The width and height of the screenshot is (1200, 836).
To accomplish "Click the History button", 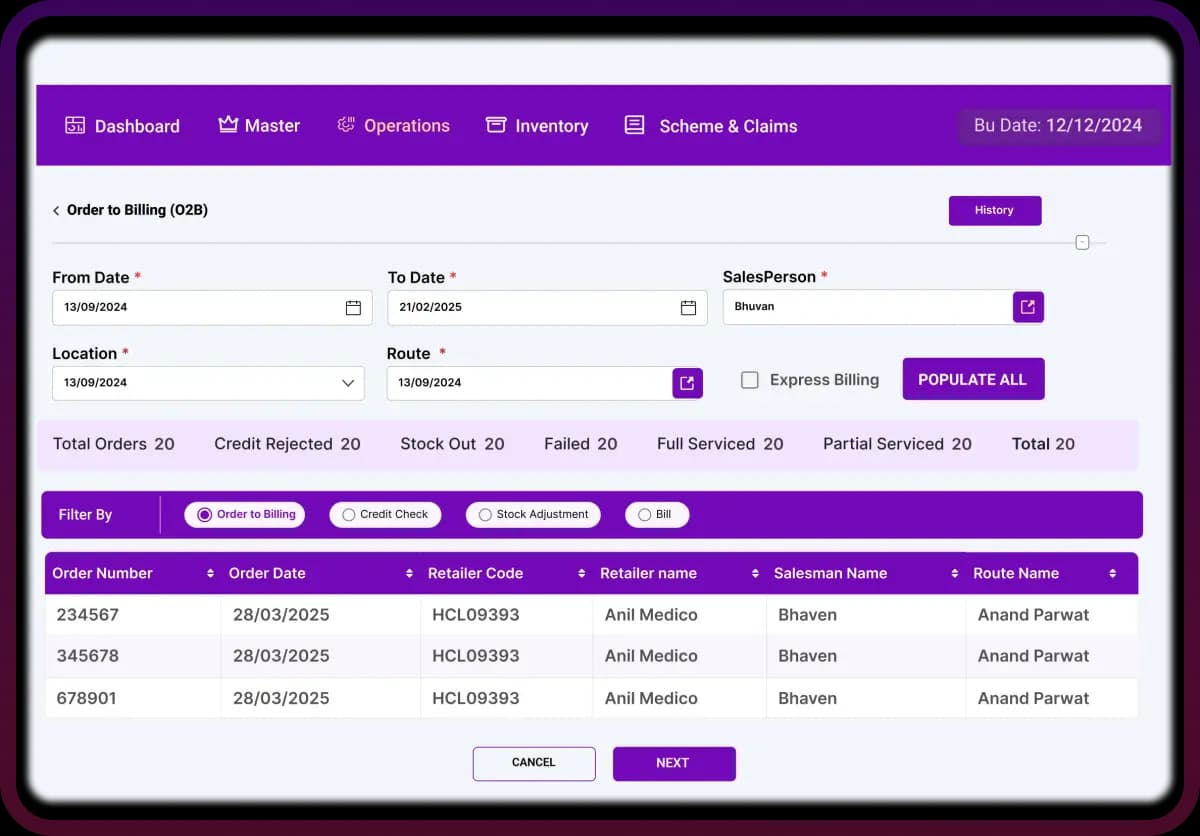I will (x=994, y=210).
